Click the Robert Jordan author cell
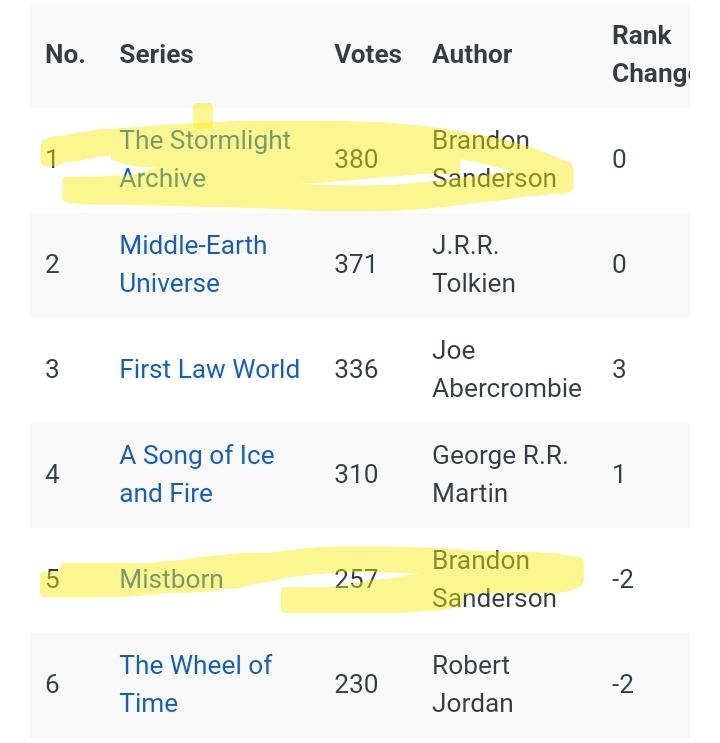720x743 pixels. pos(472,684)
